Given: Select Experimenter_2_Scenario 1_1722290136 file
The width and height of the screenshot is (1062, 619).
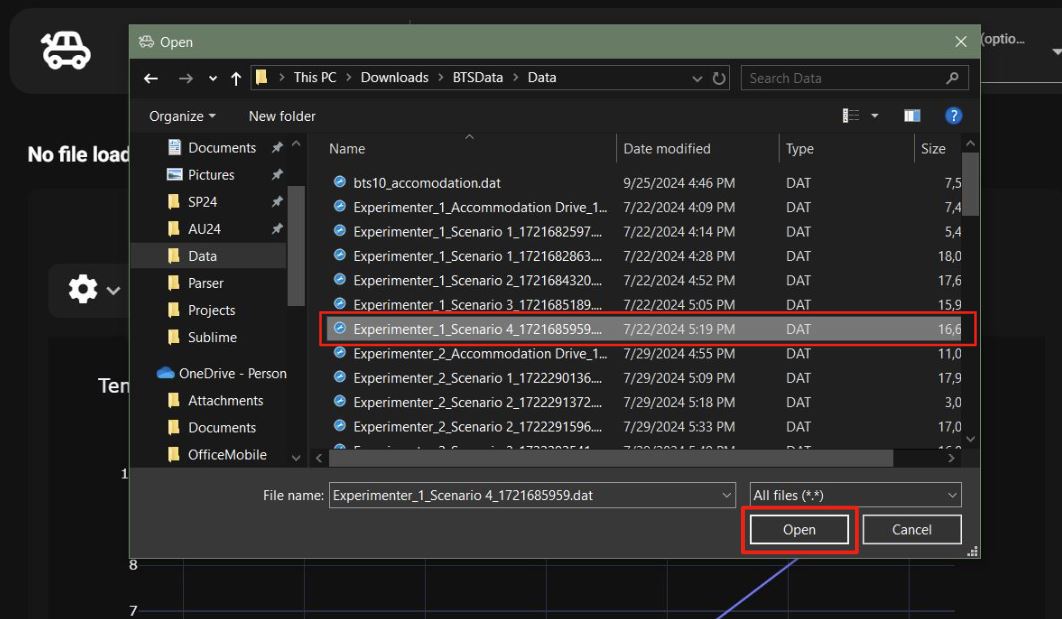Looking at the screenshot, I should click(643, 377).
